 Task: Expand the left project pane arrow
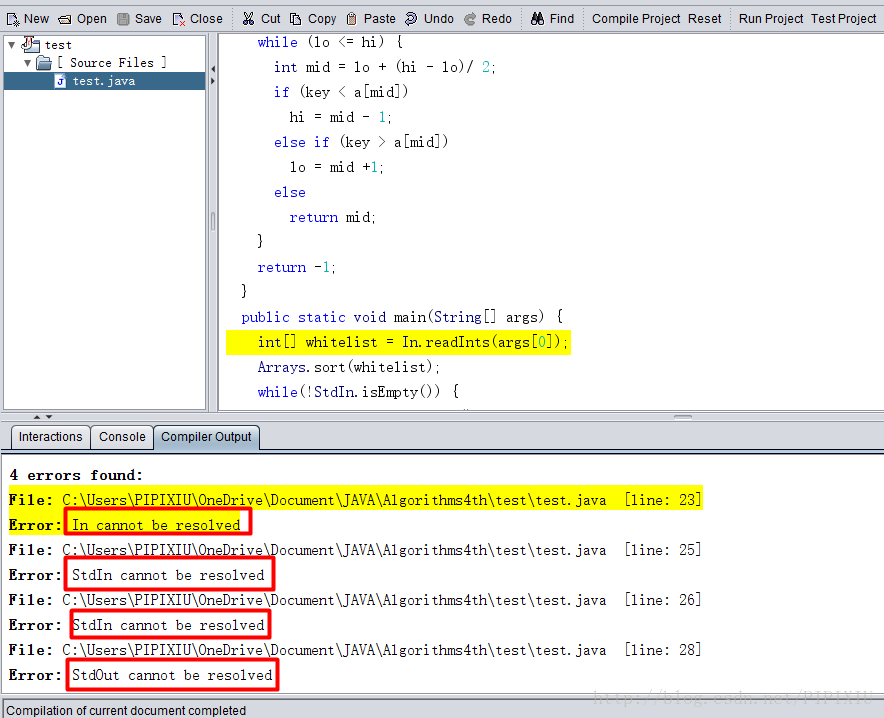pyautogui.click(x=213, y=81)
